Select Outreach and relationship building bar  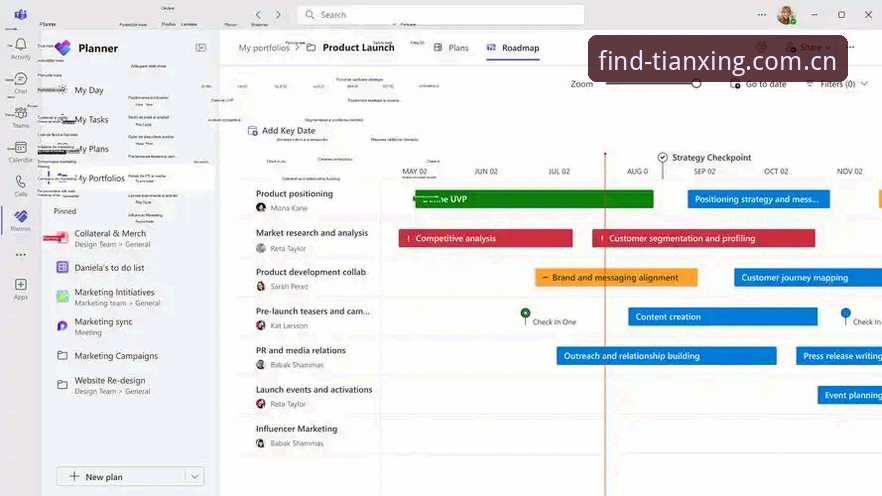(667, 356)
